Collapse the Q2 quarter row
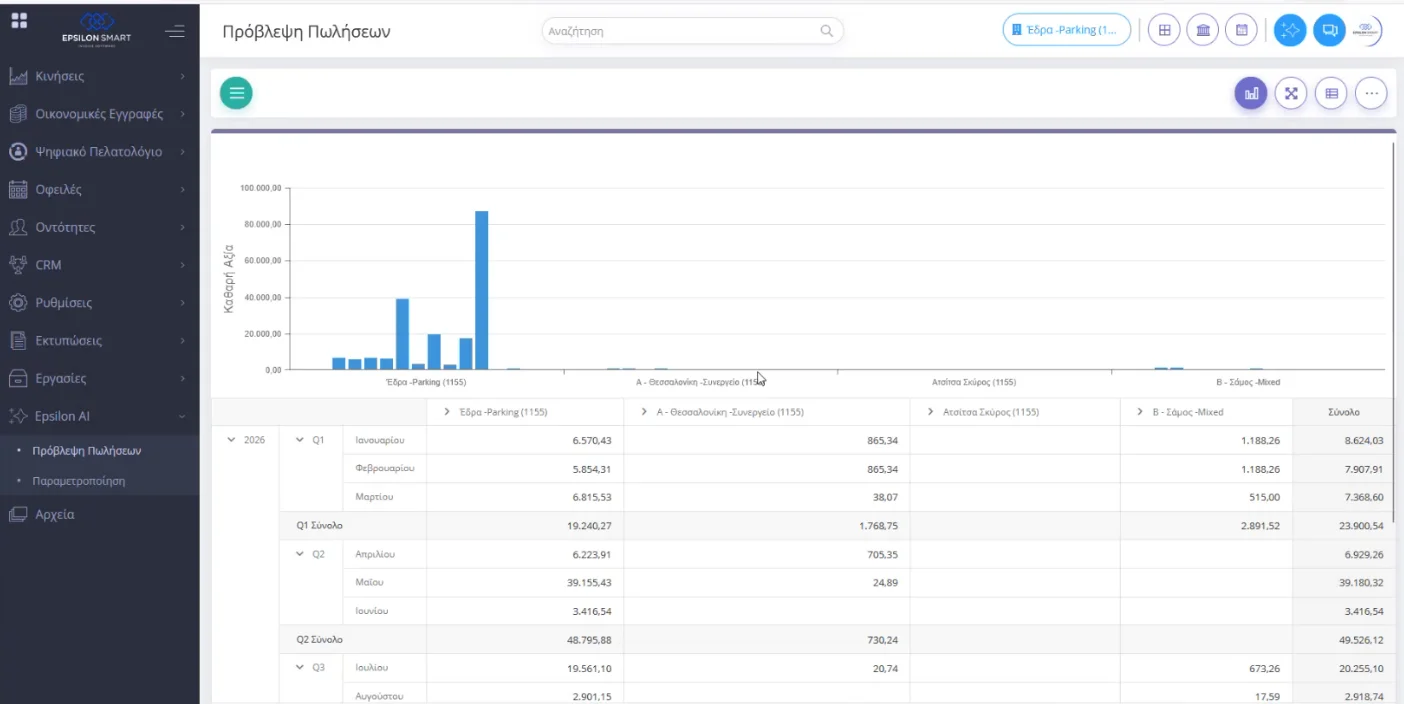Image resolution: width=1404 pixels, height=704 pixels. [x=299, y=554]
